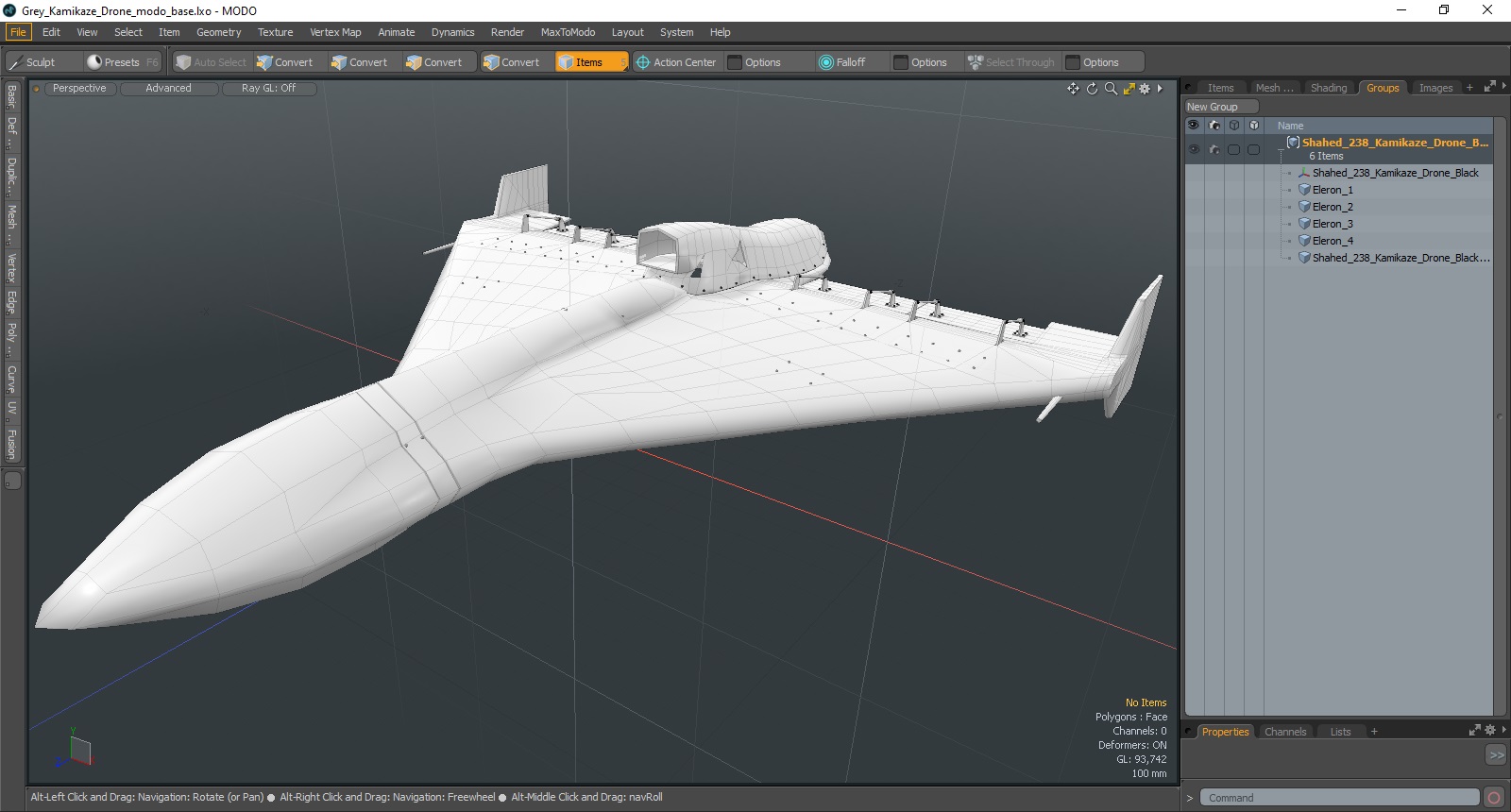Click the Shahed_238 group item icon
This screenshot has width=1511, height=812.
pos(1294,143)
